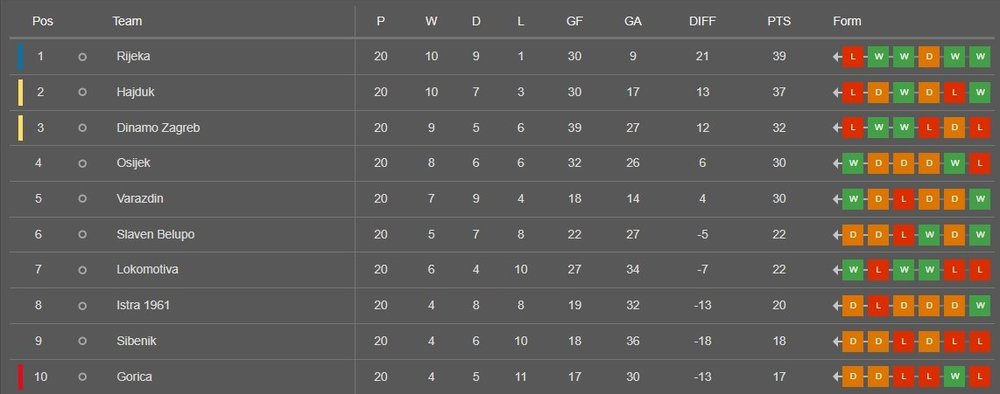Click the blue position bar beside Rijeka
The image size is (1000, 394).
coord(21,57)
